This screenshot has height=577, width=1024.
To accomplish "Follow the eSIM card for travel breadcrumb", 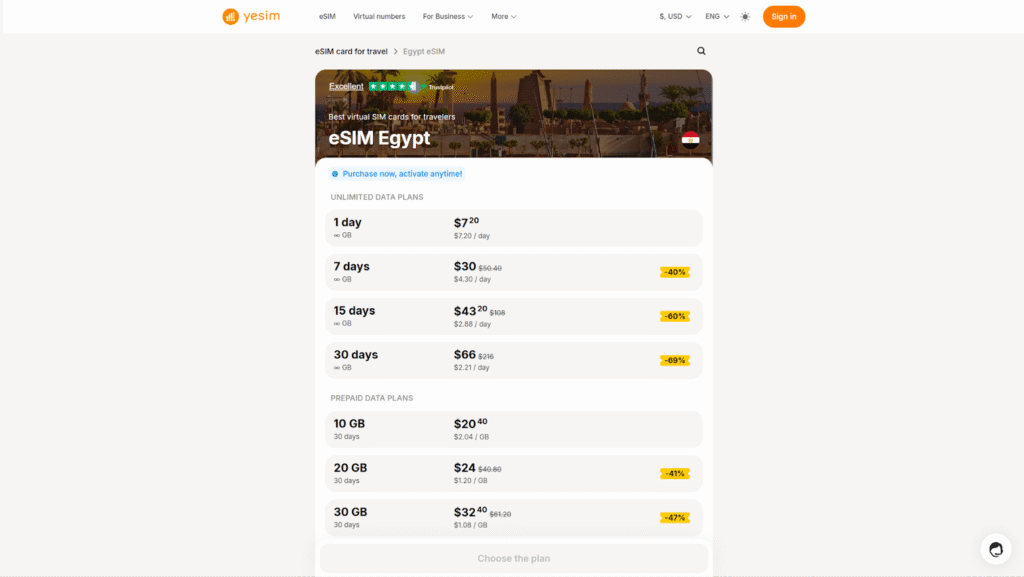I will click(x=351, y=51).
